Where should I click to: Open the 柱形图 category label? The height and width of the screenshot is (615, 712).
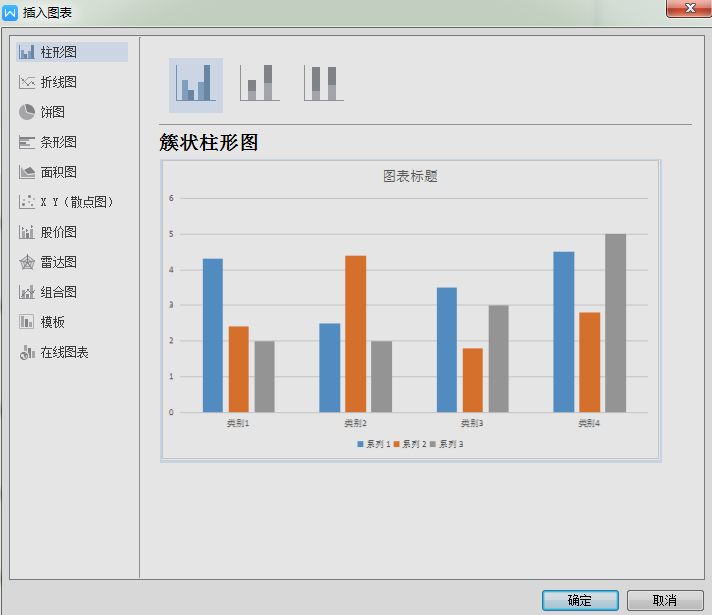pyautogui.click(x=59, y=52)
